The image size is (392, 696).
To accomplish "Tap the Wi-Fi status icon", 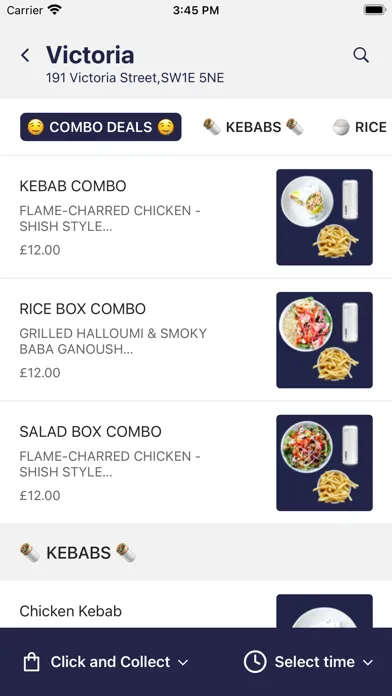I will (x=55, y=10).
